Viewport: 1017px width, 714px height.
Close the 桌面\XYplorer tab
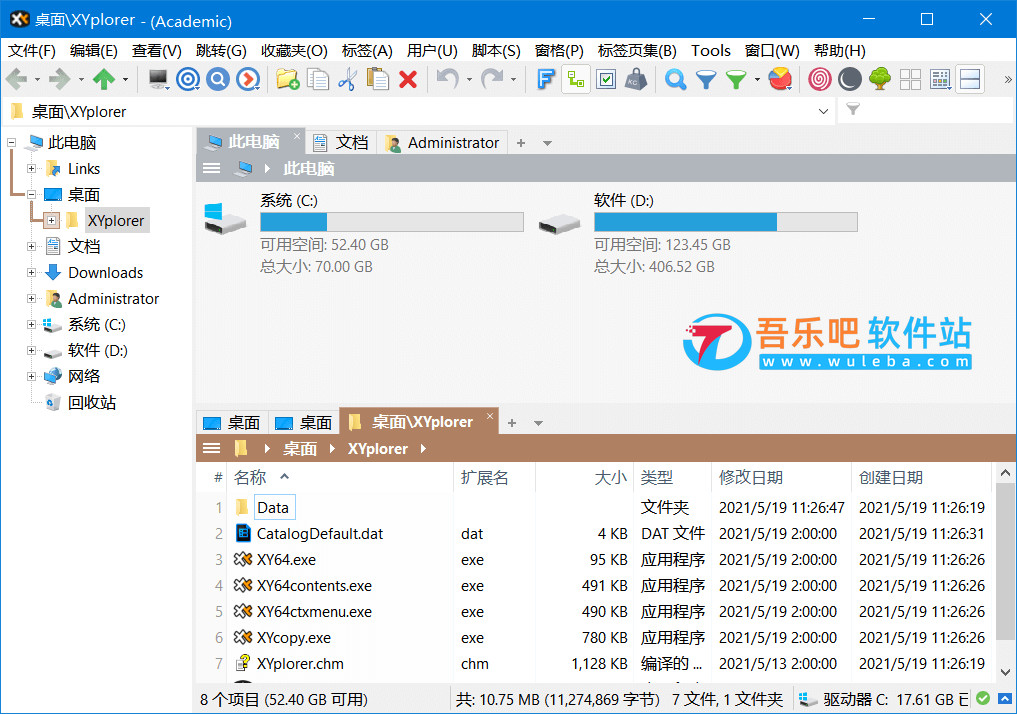(x=490, y=416)
